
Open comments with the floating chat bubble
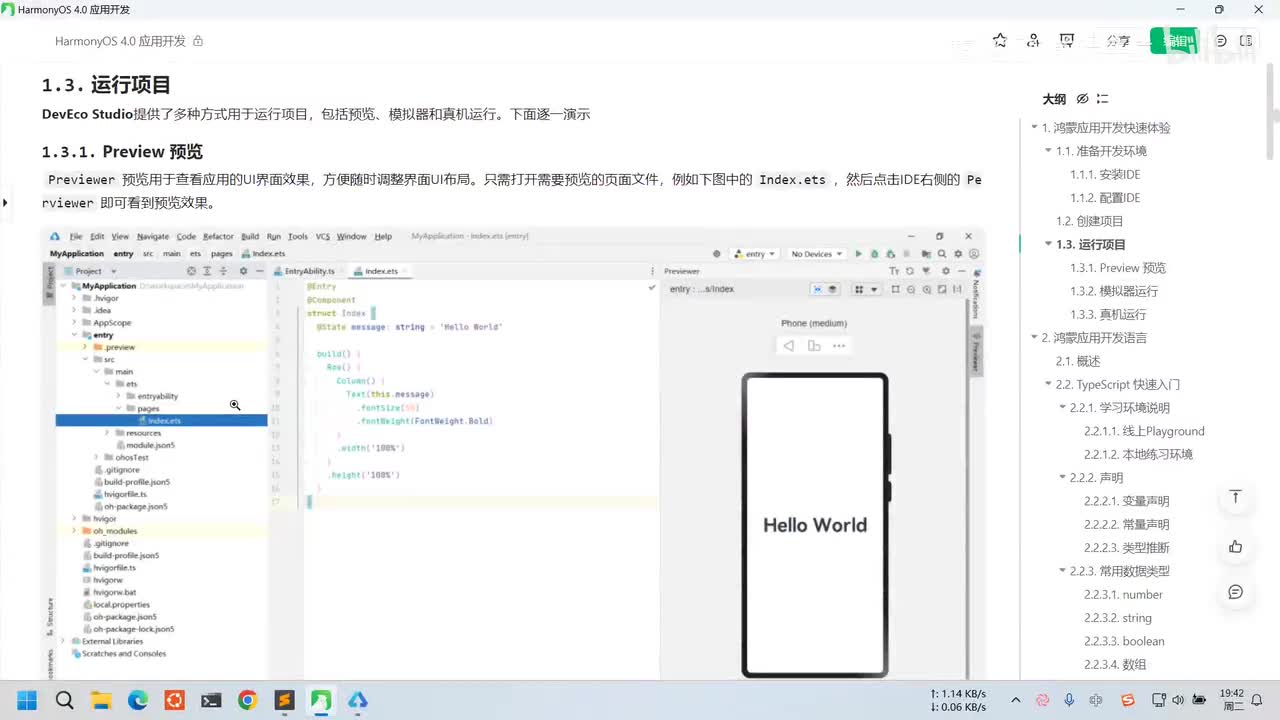[1236, 592]
